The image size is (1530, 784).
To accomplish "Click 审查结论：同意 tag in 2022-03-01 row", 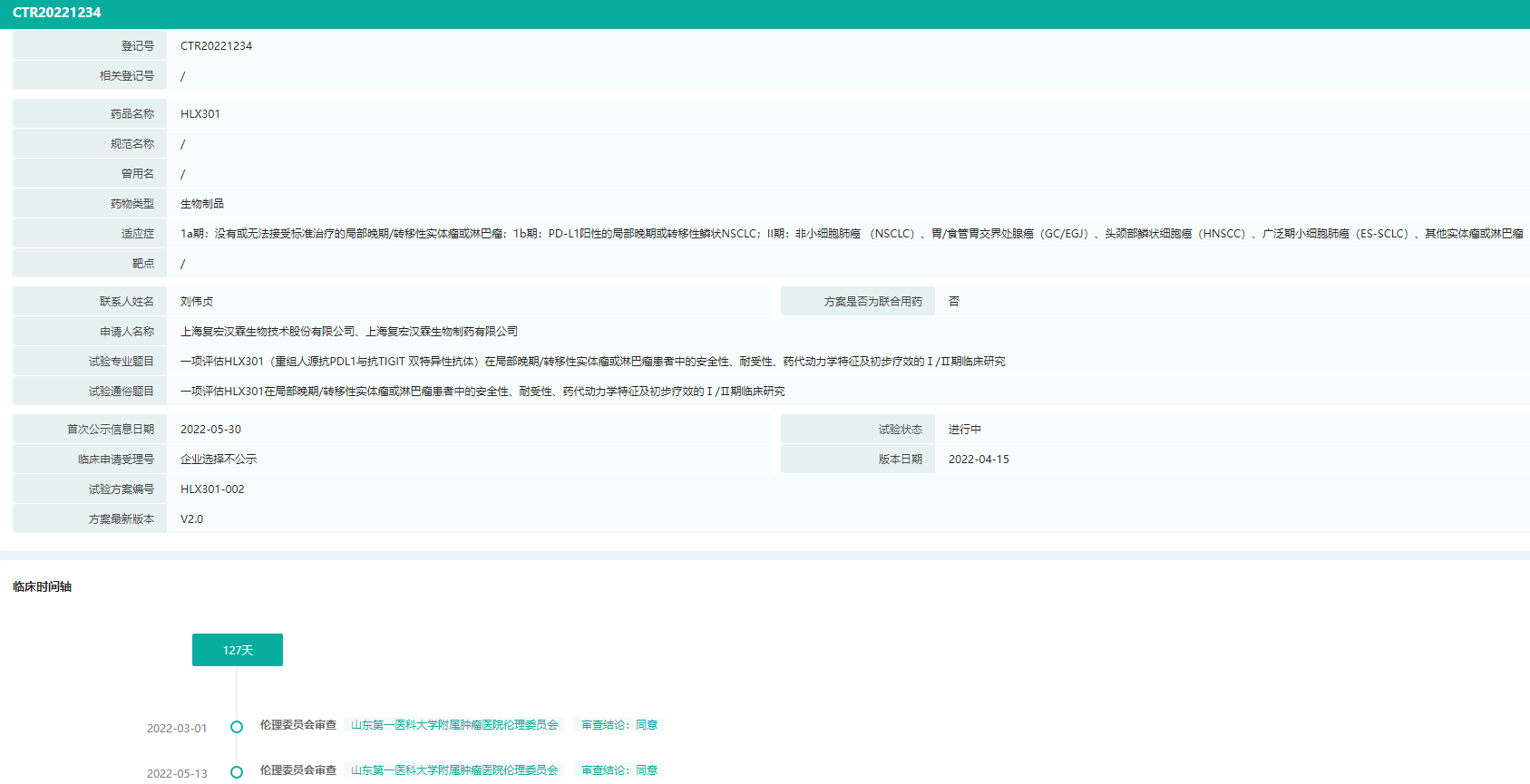I will point(619,725).
